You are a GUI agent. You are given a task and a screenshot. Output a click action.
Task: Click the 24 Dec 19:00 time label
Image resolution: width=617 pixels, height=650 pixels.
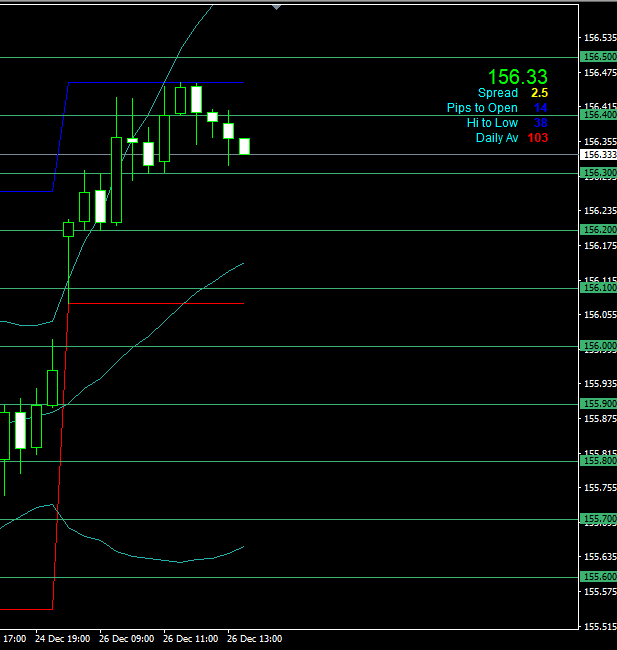coord(62,638)
